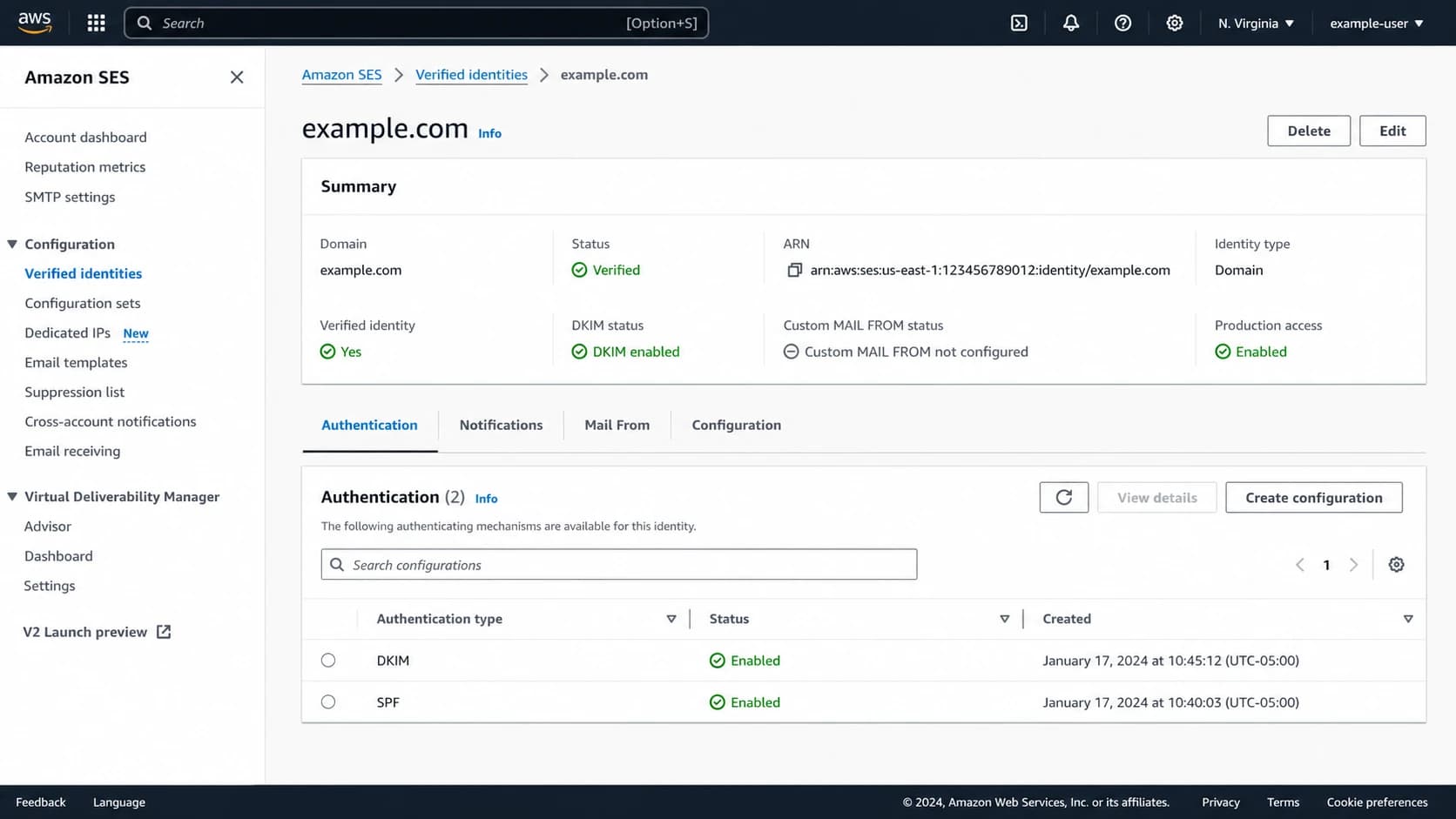Copy the ARN with the copy icon
The width and height of the screenshot is (1456, 819).
pyautogui.click(x=794, y=270)
